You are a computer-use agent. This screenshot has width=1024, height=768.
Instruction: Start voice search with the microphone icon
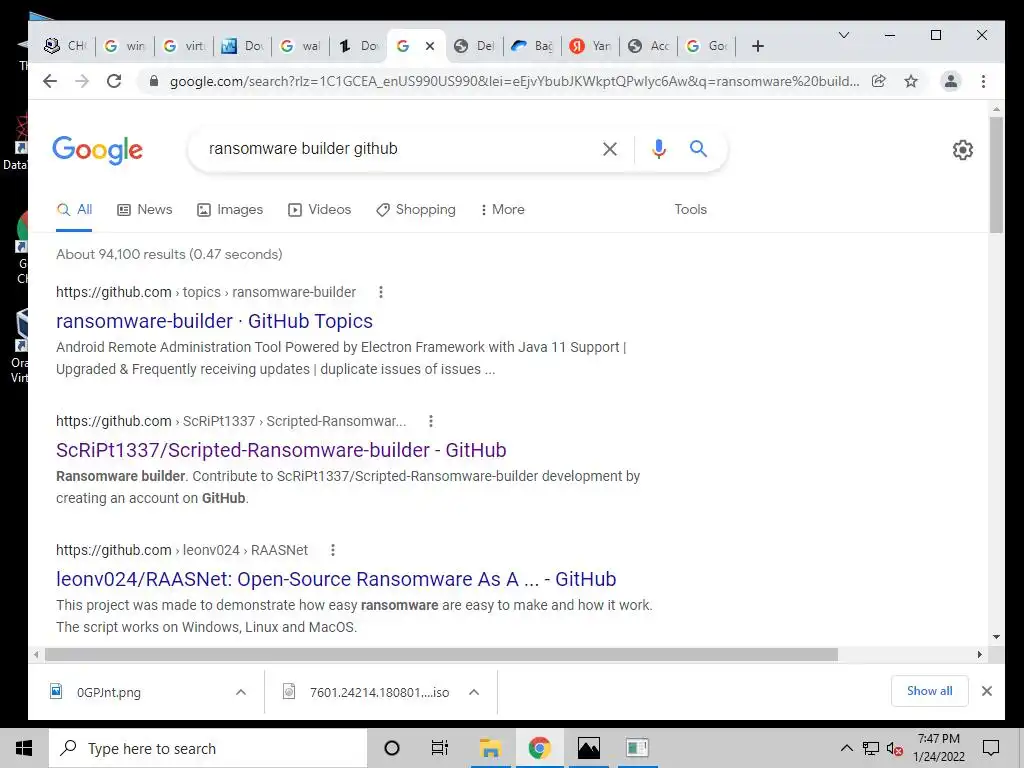pyautogui.click(x=659, y=149)
